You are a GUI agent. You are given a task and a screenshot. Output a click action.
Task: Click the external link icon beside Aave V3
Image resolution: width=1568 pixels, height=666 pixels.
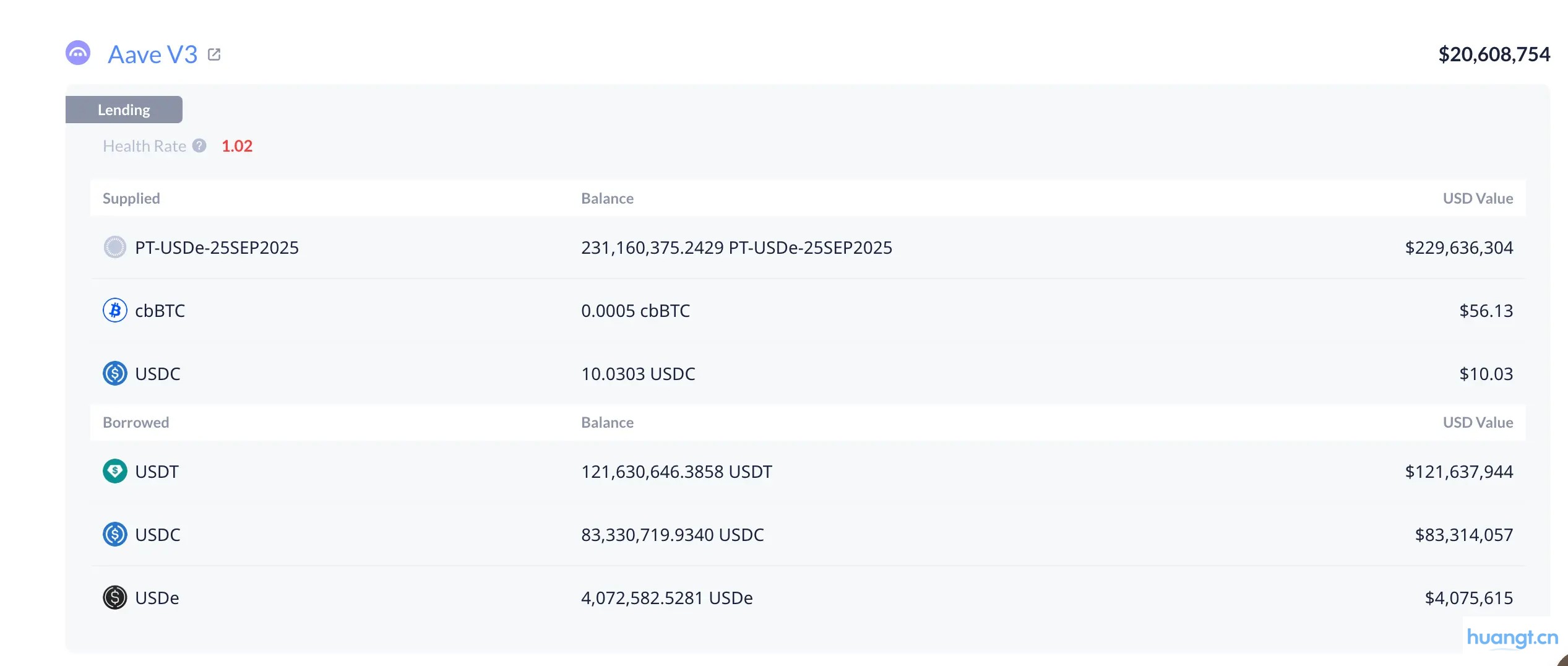pos(214,54)
